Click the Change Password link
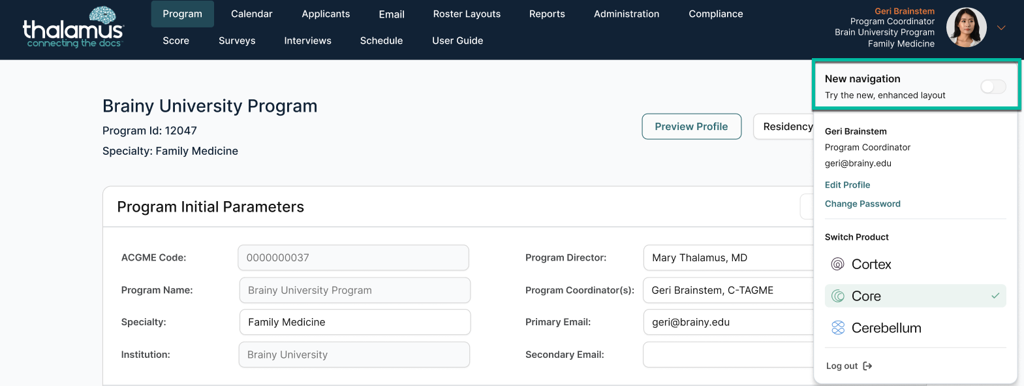This screenshot has height=386, width=1024. pyautogui.click(x=862, y=204)
